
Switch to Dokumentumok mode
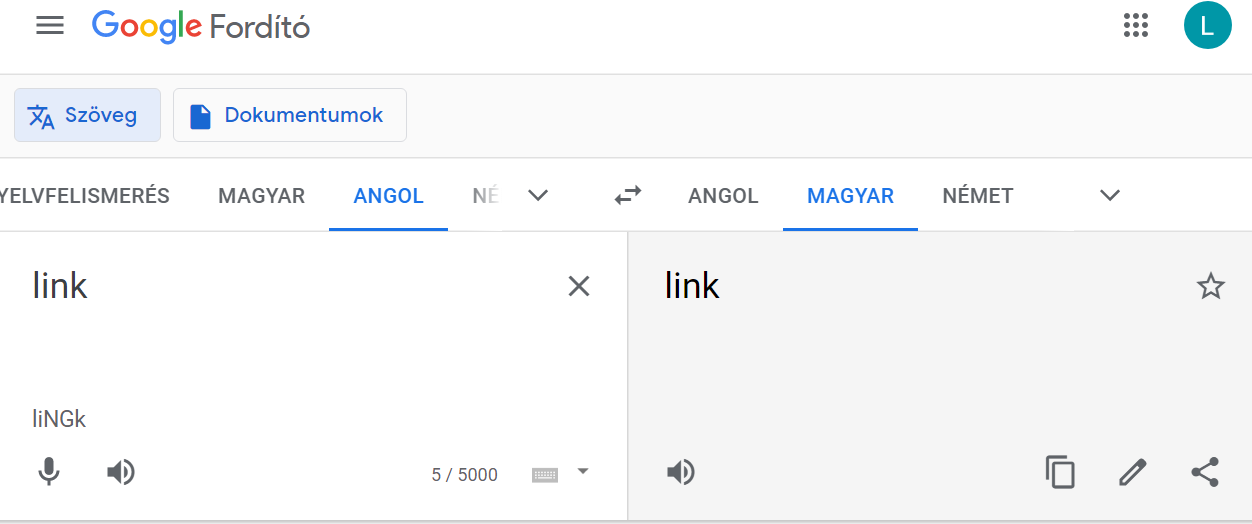click(x=290, y=115)
